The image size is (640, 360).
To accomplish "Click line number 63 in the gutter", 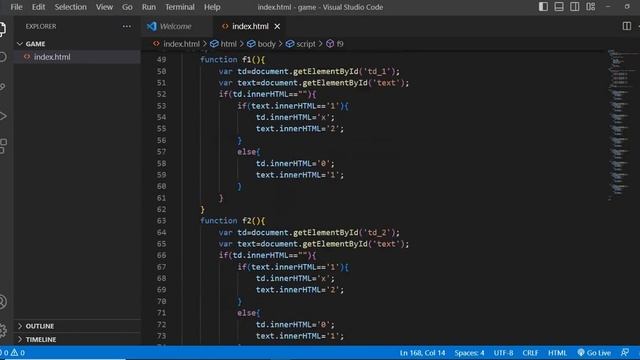I will coord(162,221).
